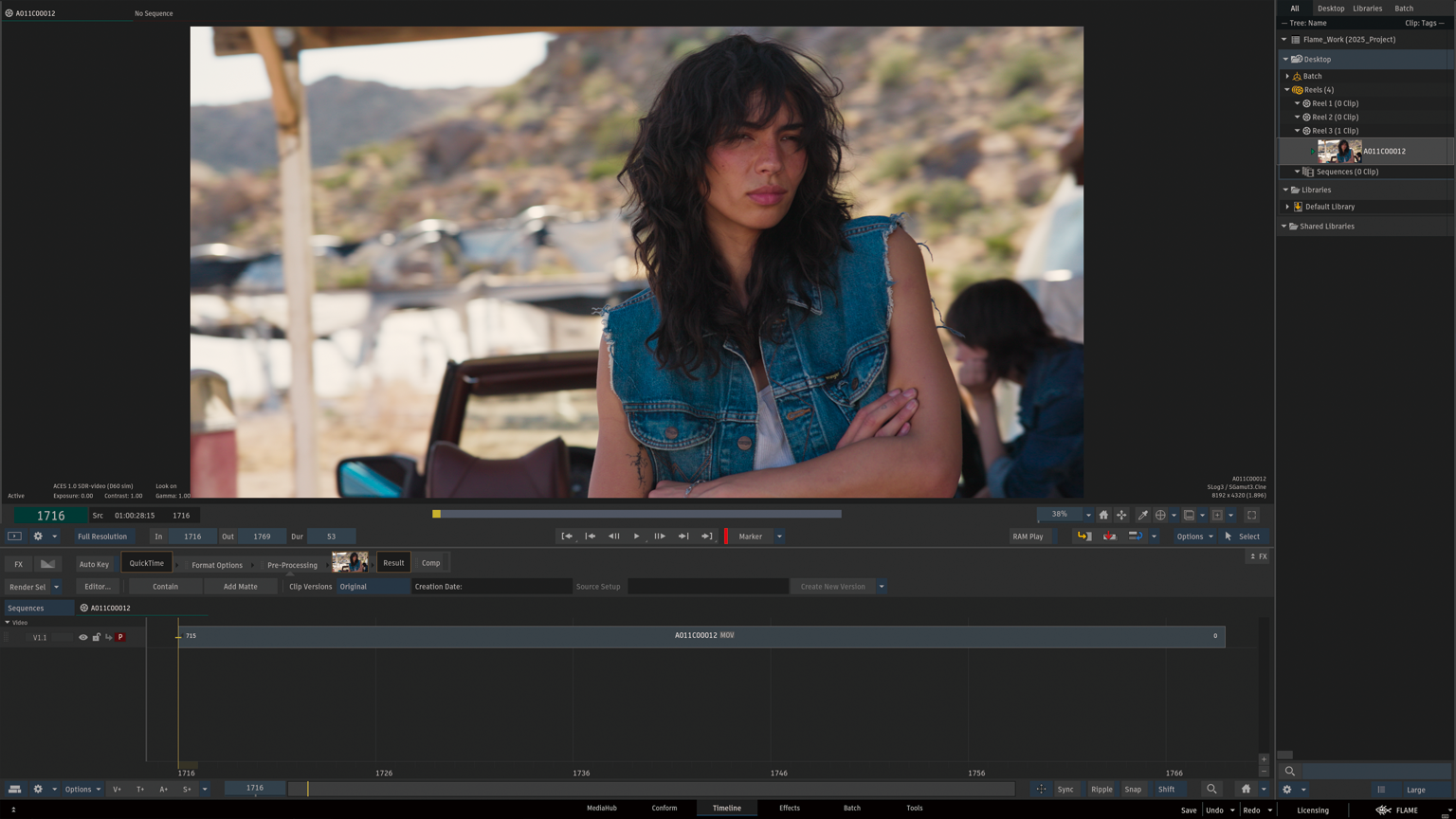
Task: Click the yellow insert edit icon
Action: point(1084,537)
